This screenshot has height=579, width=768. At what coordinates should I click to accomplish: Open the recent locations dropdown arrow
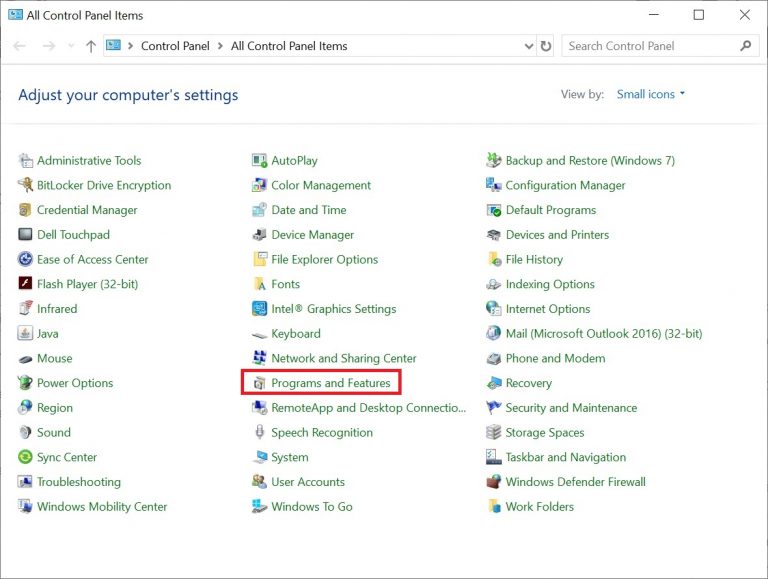71,46
